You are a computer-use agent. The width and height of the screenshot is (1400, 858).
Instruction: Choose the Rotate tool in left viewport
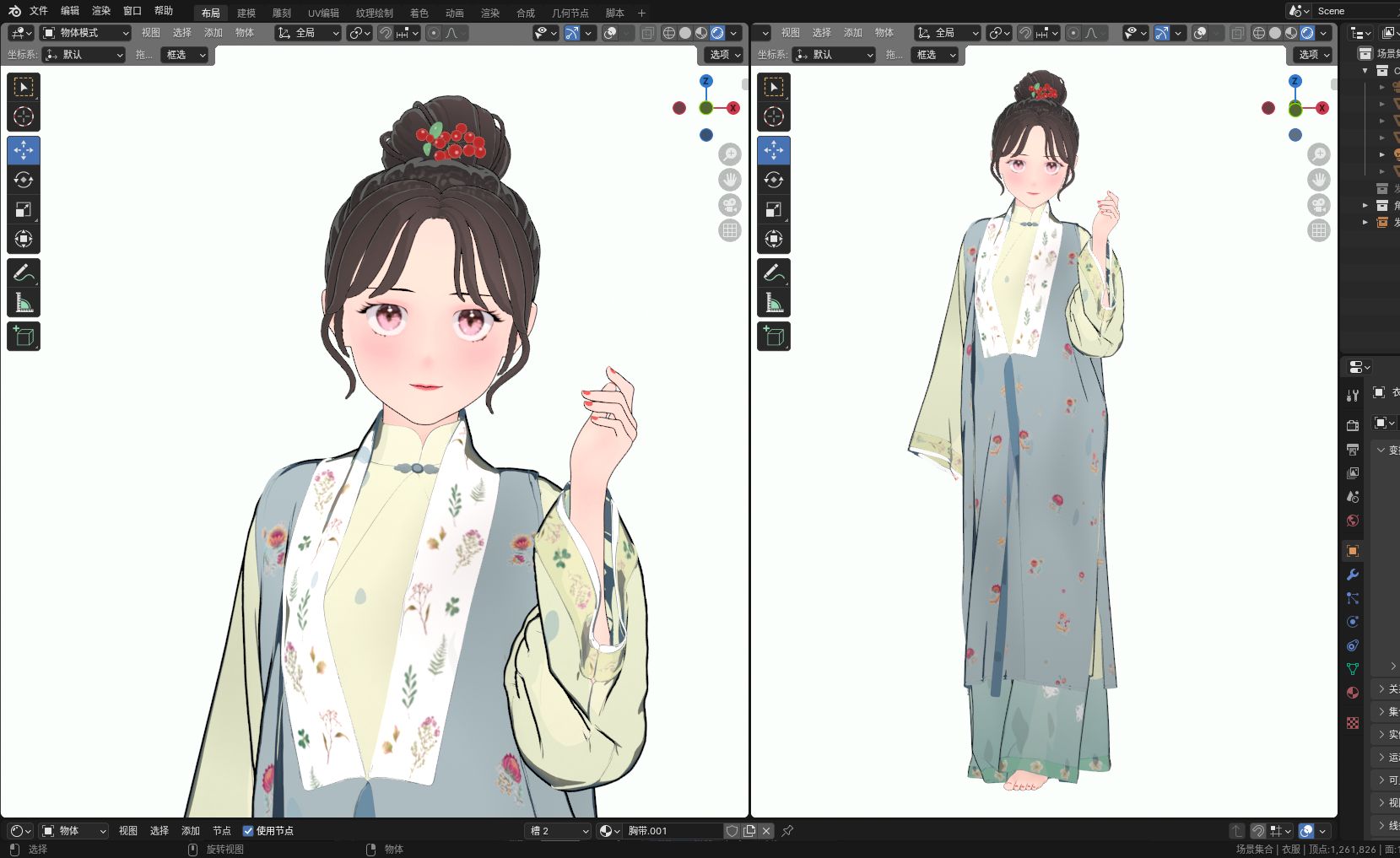coord(24,180)
